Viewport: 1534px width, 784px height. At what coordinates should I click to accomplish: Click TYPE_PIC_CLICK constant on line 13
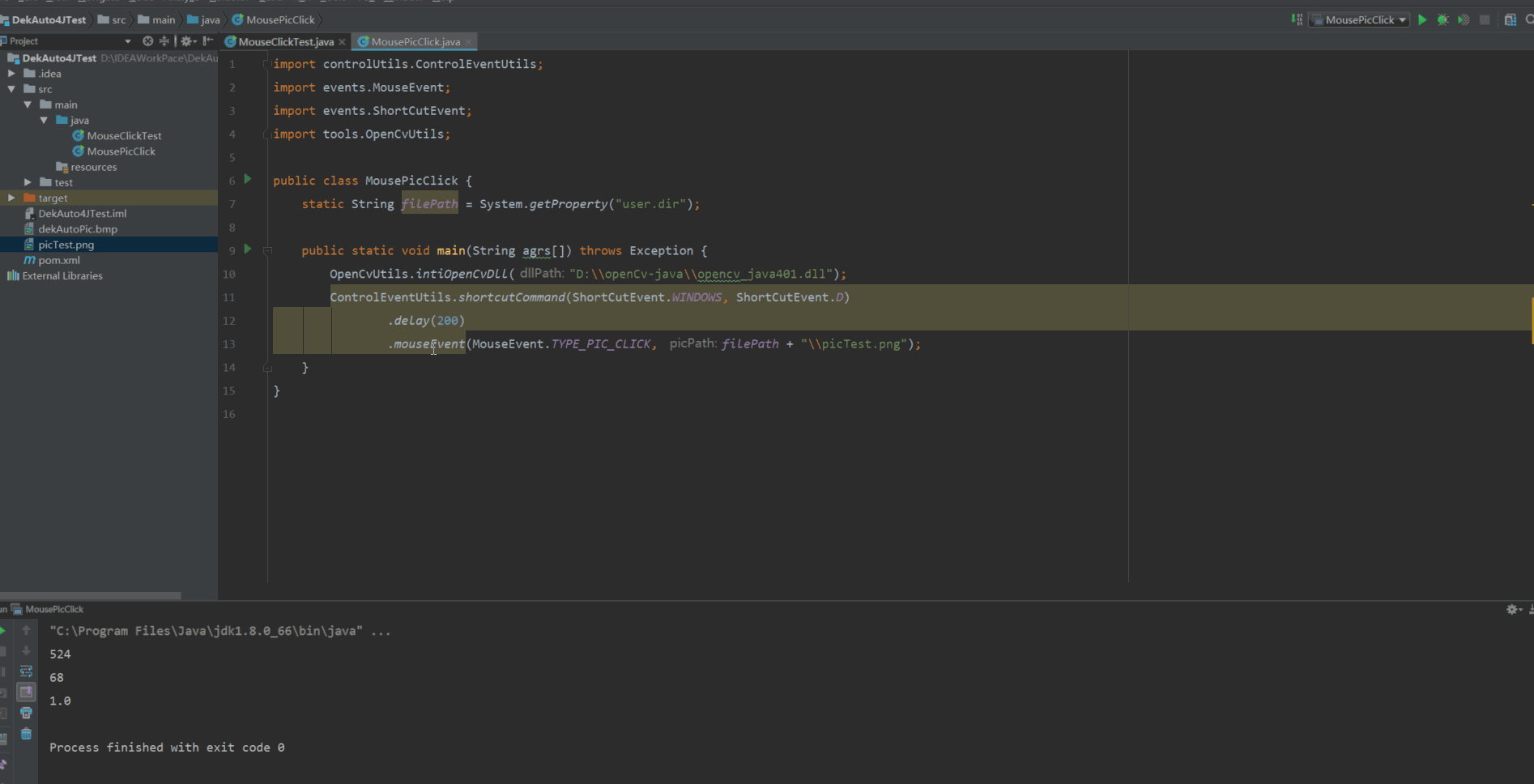(600, 344)
